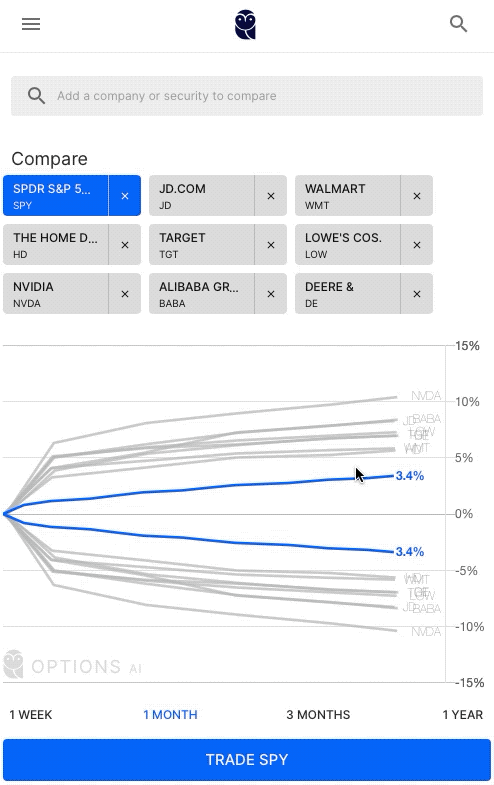Click the owl logo icon
The height and width of the screenshot is (785, 494).
[245, 25]
